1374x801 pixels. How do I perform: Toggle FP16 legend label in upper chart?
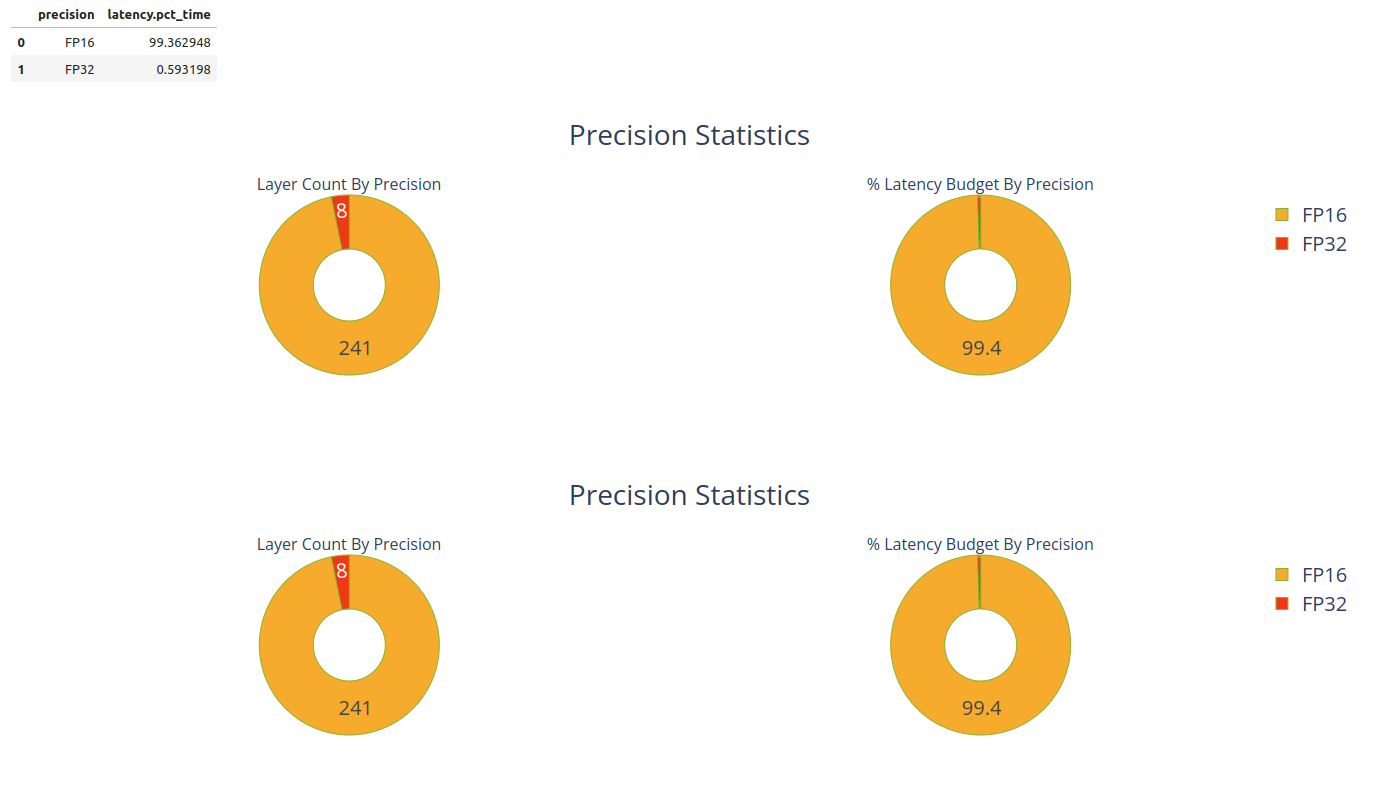pos(1324,215)
